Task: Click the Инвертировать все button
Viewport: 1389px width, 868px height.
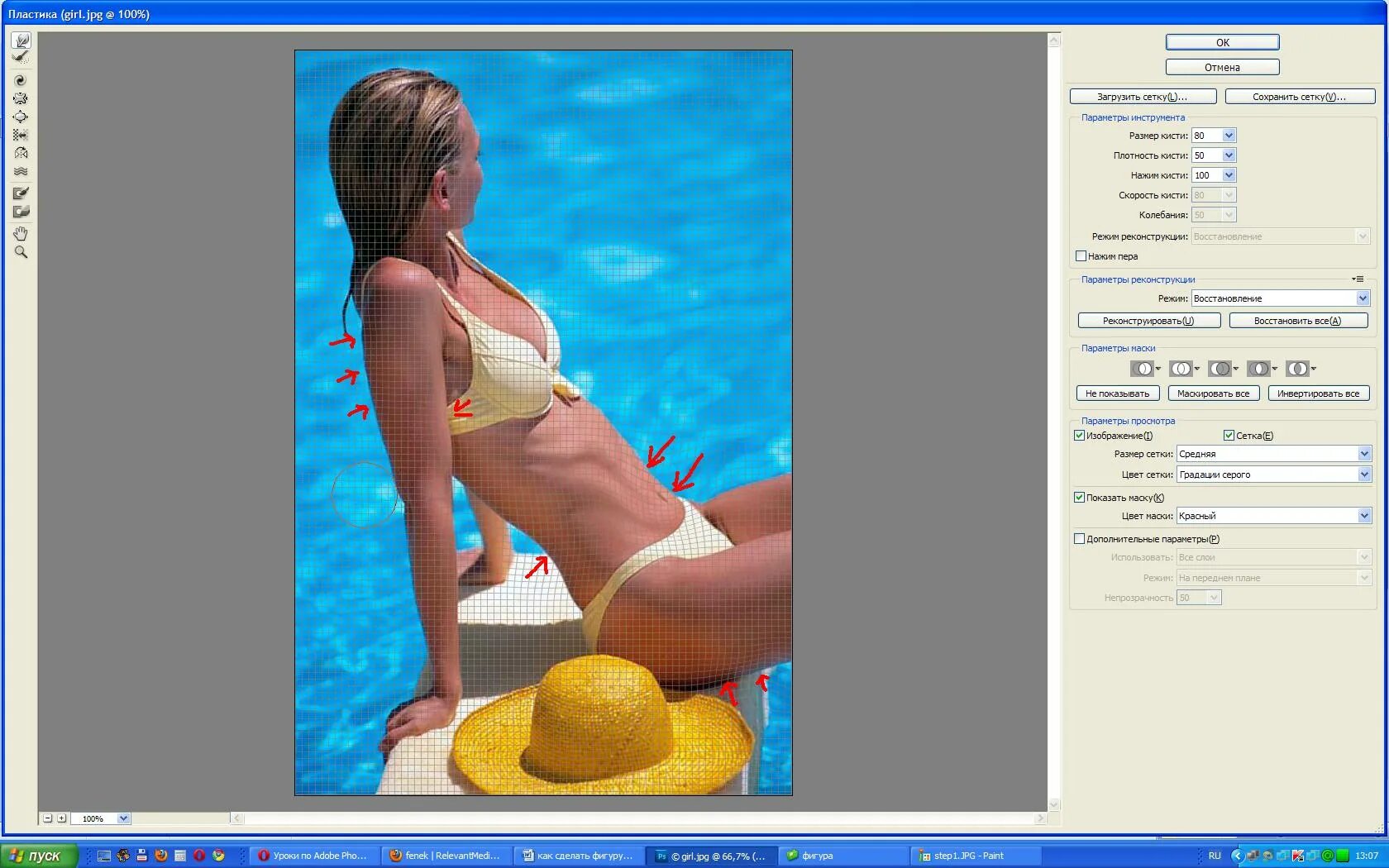Action: point(1318,393)
